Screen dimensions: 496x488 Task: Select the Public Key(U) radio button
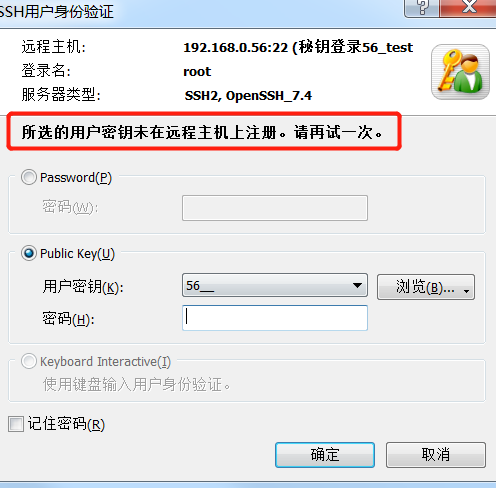pos(29,253)
